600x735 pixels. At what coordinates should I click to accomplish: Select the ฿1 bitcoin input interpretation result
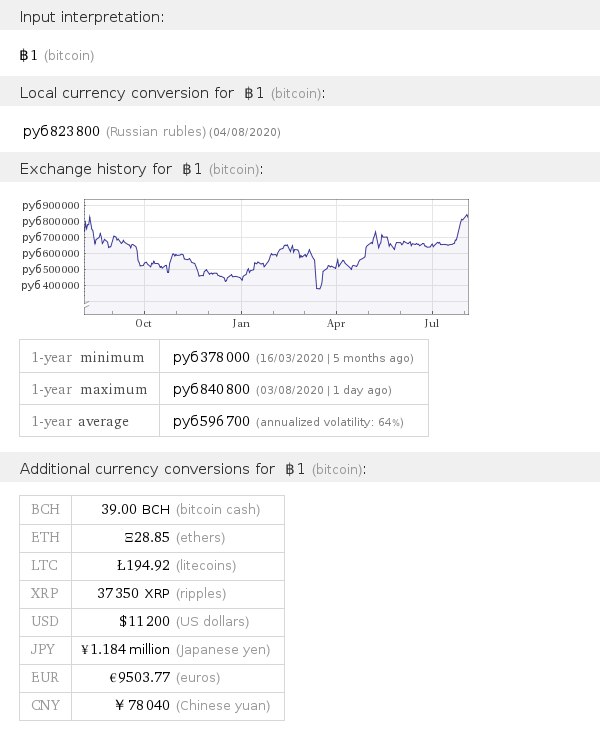pos(57,56)
